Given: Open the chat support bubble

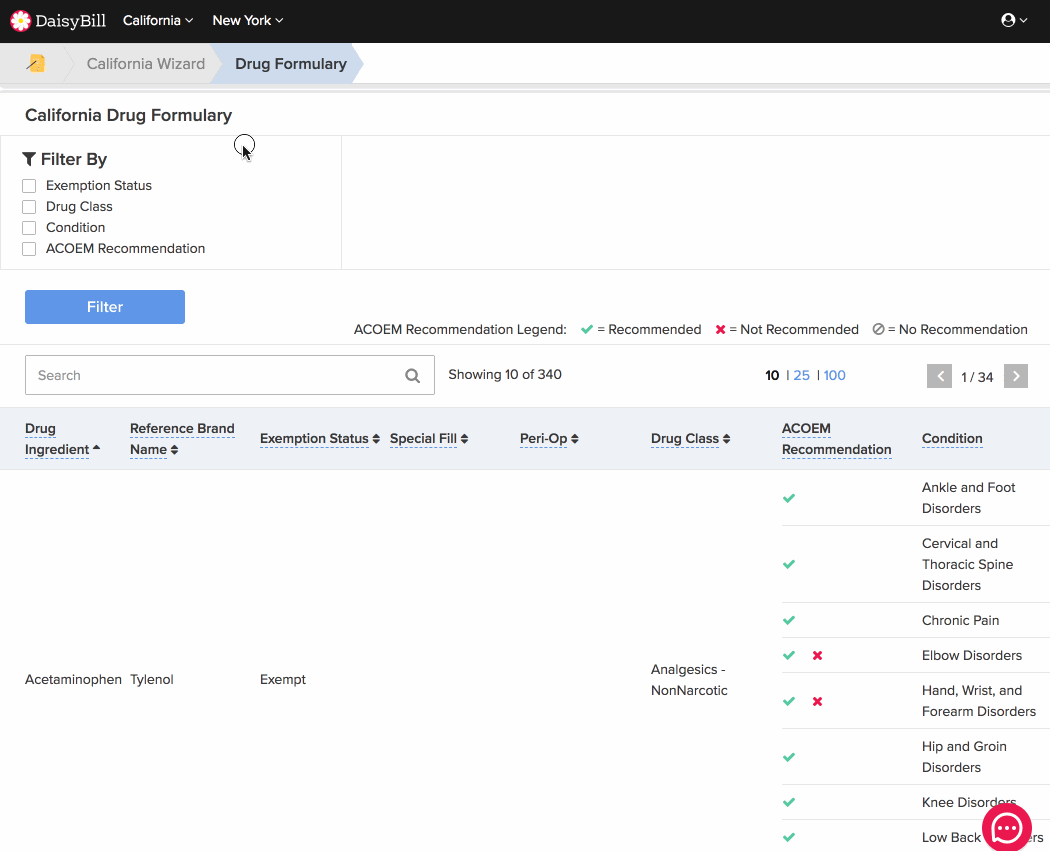Looking at the screenshot, I should pos(1006,829).
